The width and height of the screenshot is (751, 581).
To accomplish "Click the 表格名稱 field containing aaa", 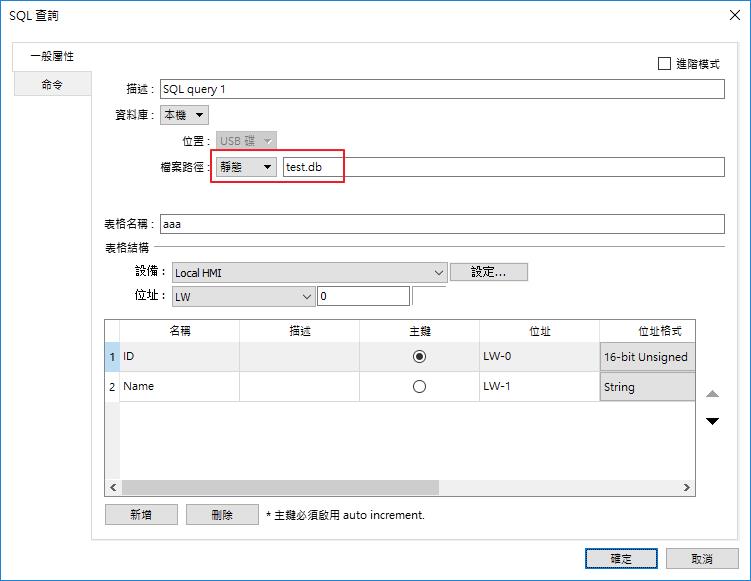I will pos(440,225).
